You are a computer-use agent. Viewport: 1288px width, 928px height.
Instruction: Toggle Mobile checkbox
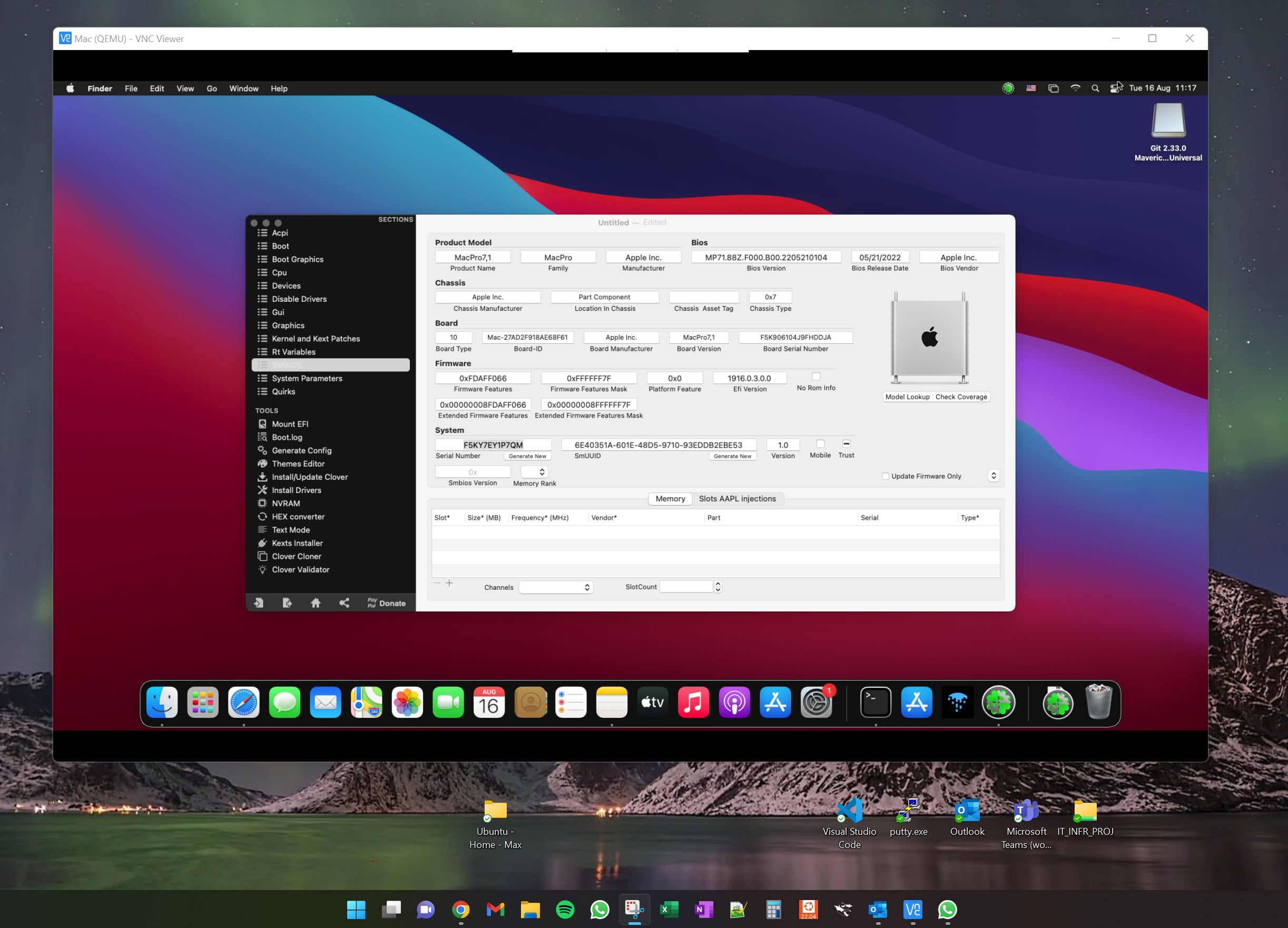click(x=820, y=443)
